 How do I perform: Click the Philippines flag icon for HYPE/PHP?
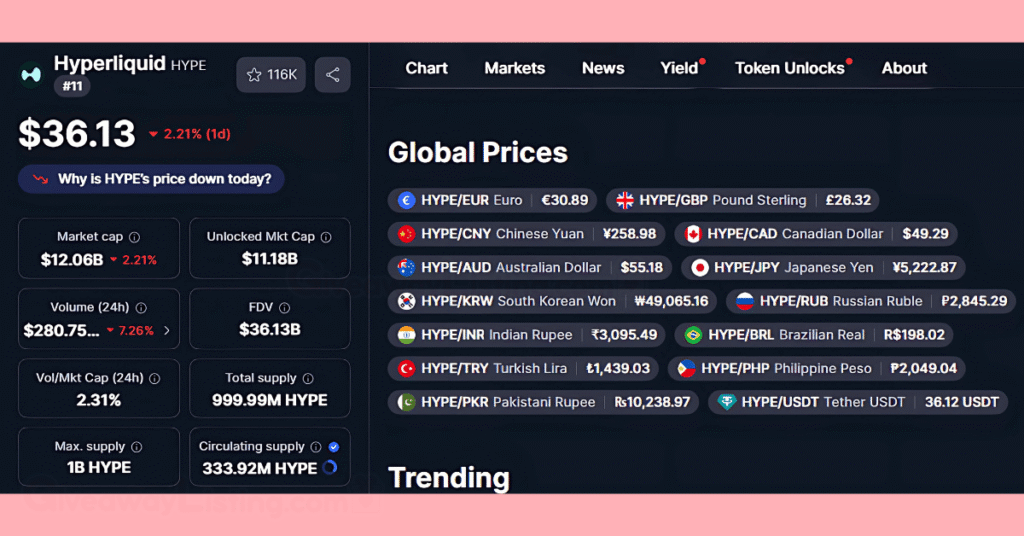[x=686, y=369]
